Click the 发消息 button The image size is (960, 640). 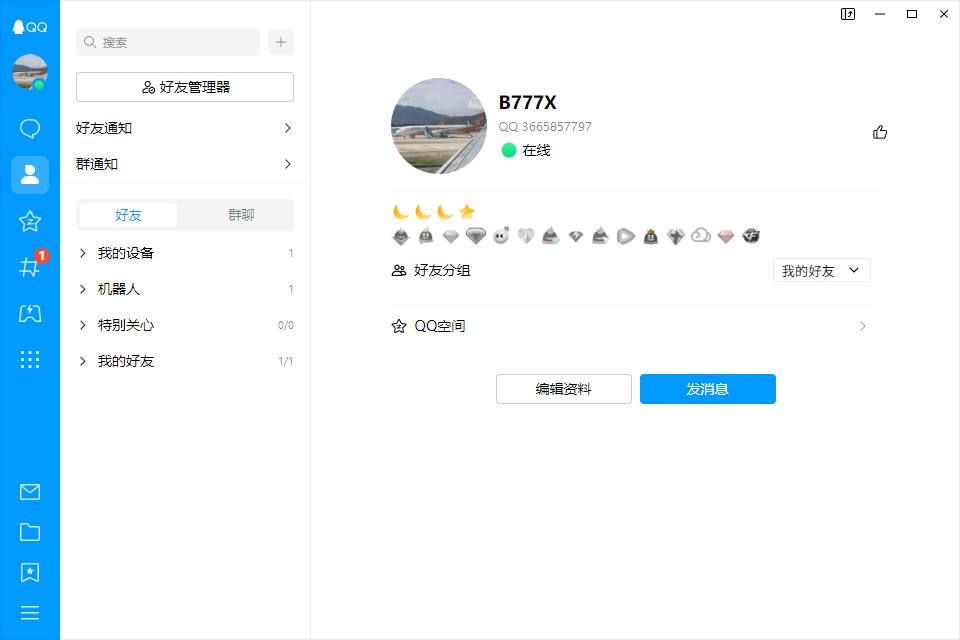[x=707, y=389]
